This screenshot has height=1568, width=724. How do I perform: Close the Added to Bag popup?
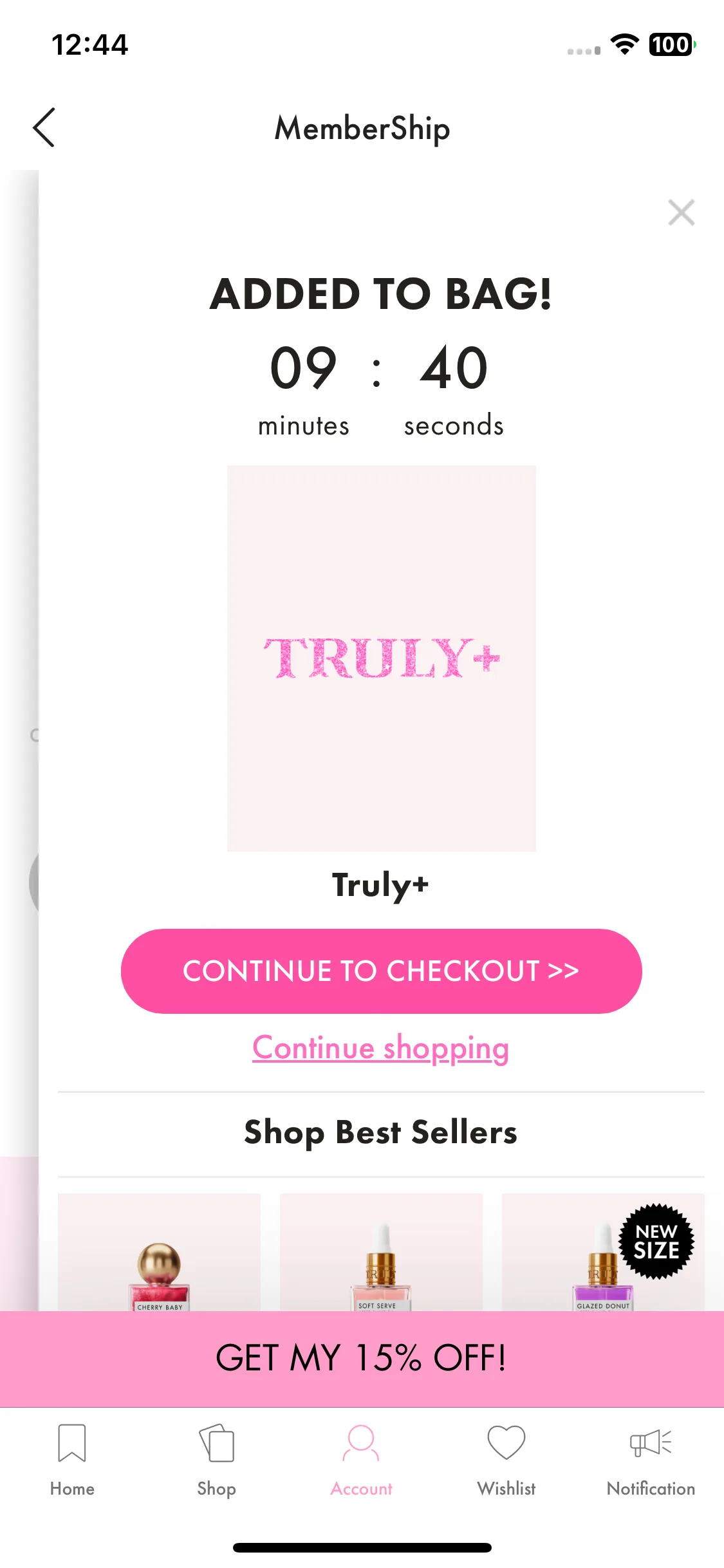click(x=682, y=212)
